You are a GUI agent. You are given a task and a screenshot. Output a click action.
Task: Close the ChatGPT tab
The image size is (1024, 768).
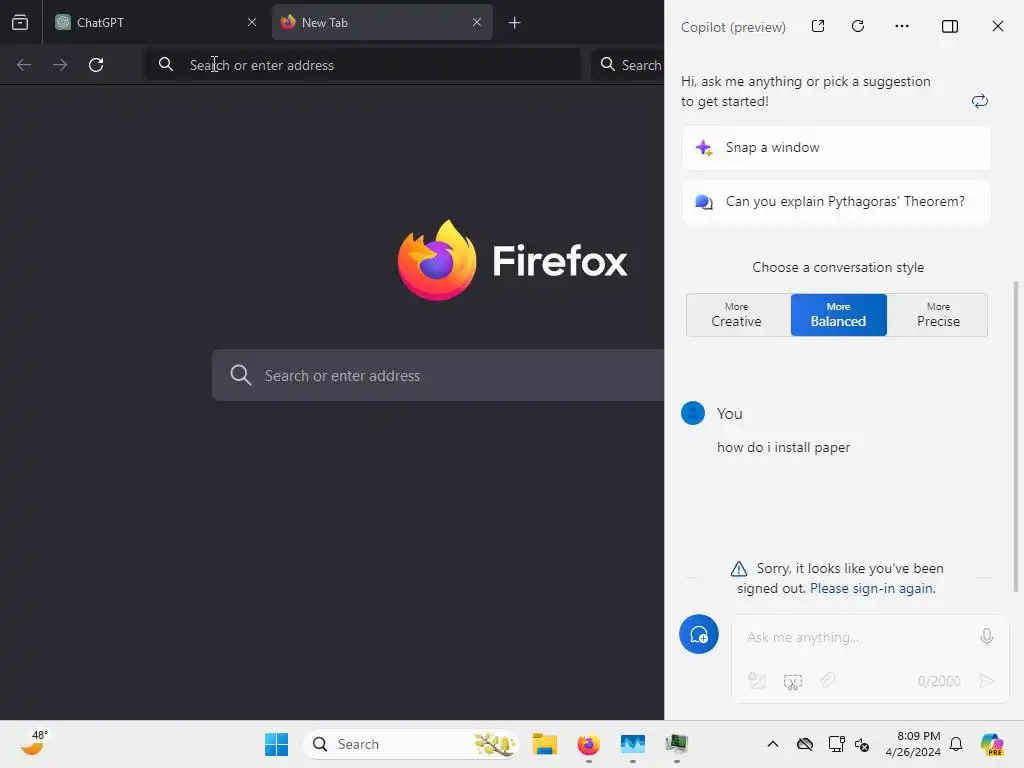pyautogui.click(x=251, y=22)
